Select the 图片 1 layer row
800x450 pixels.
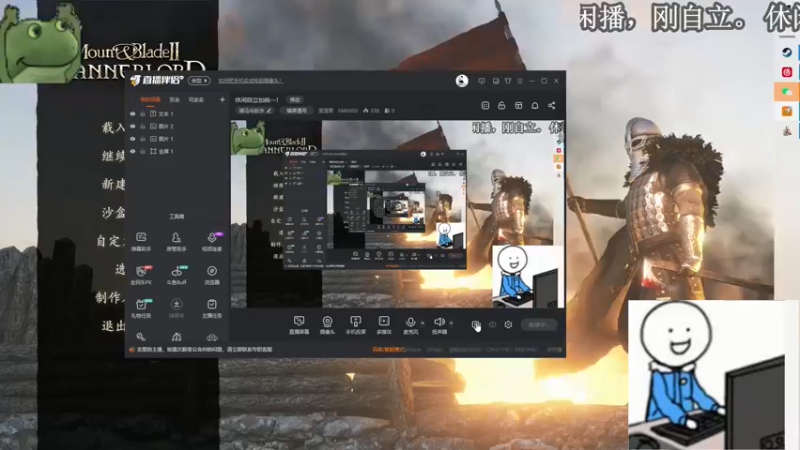click(177, 139)
